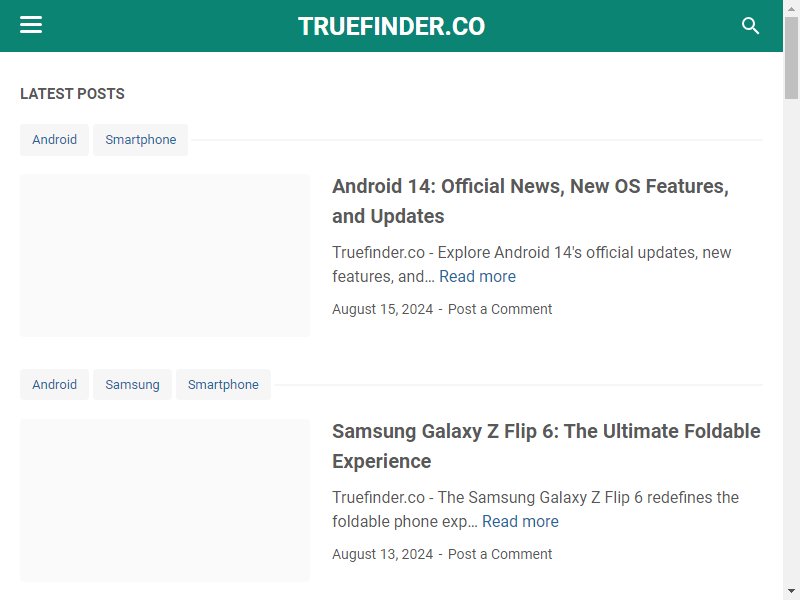Select Android tag on Samsung post
800x600 pixels.
click(55, 385)
